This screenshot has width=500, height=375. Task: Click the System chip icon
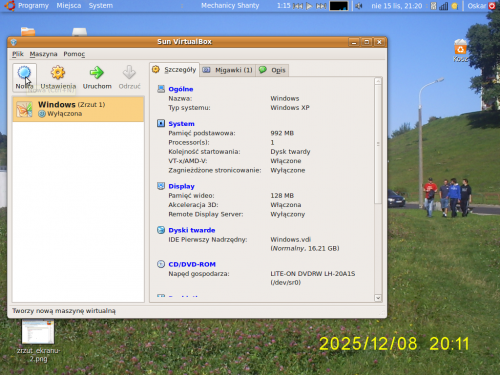tap(161, 123)
